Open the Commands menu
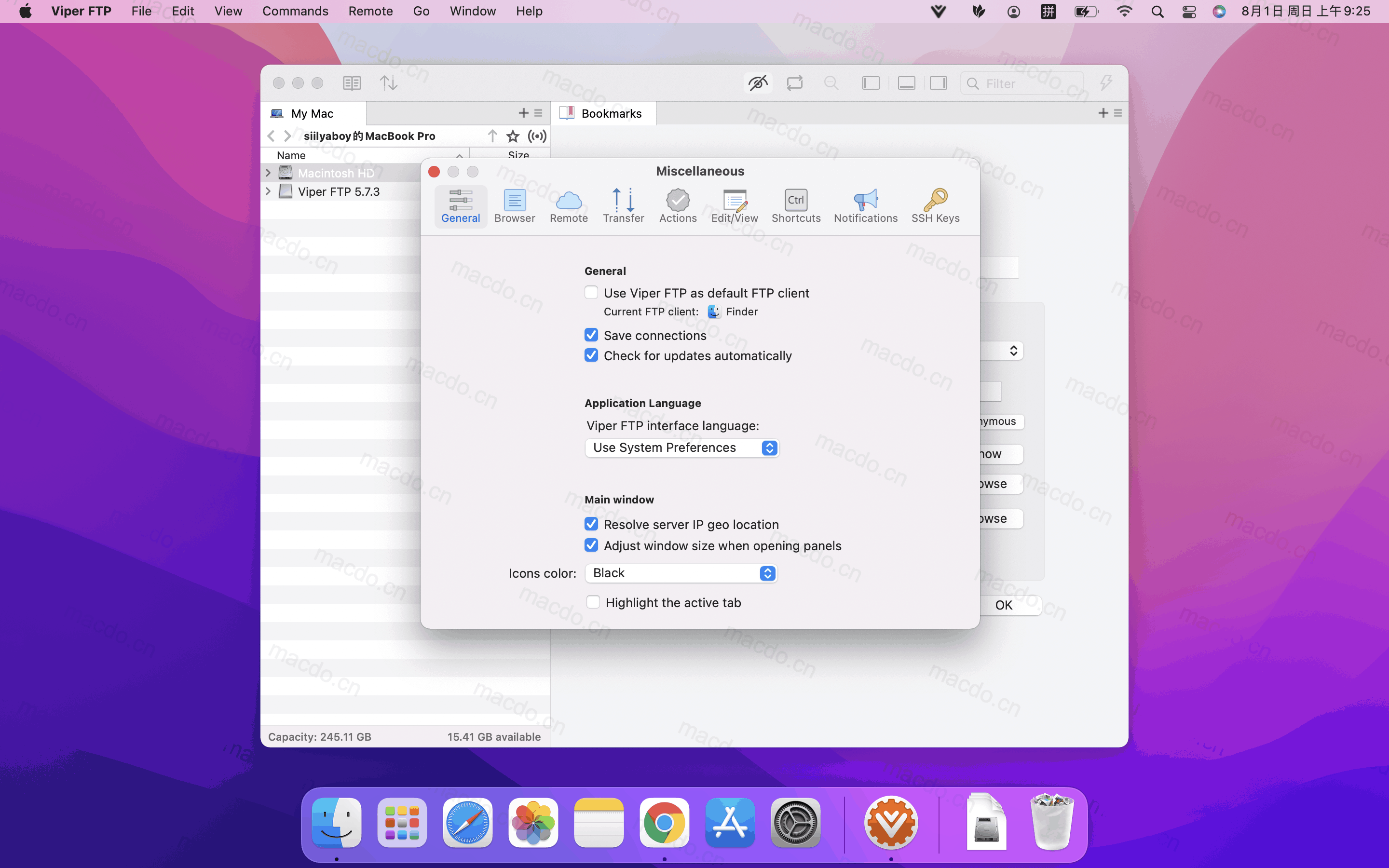 tap(295, 12)
